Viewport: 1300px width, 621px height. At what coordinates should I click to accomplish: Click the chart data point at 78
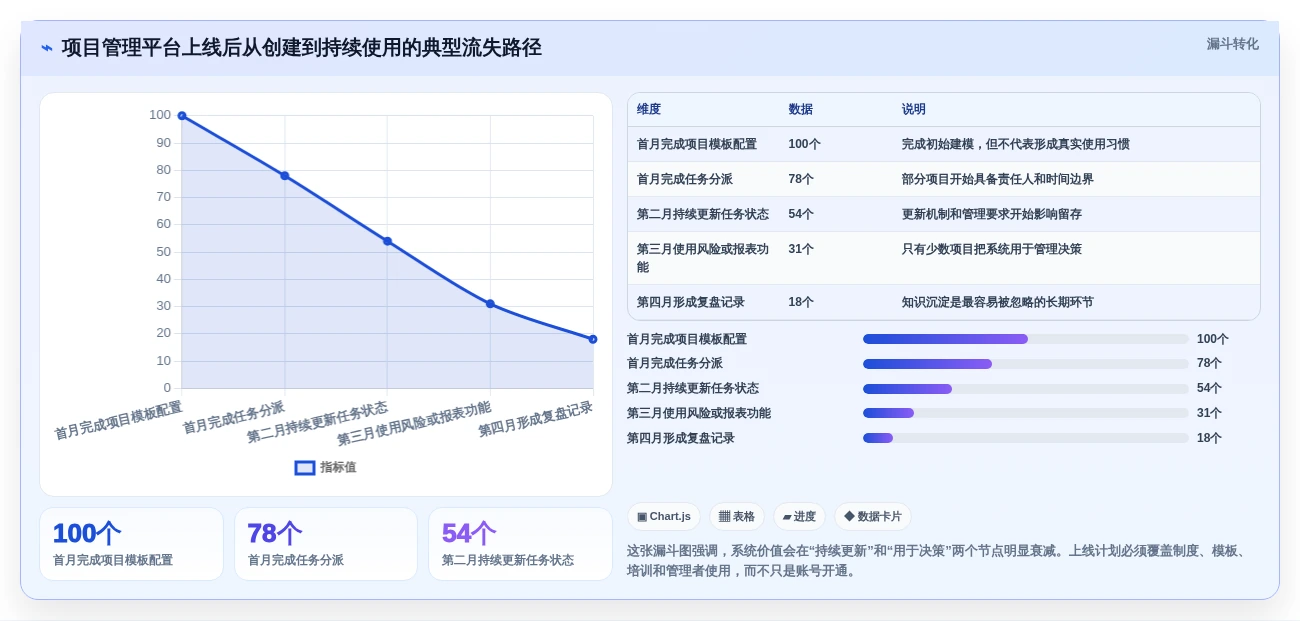pyautogui.click(x=285, y=176)
